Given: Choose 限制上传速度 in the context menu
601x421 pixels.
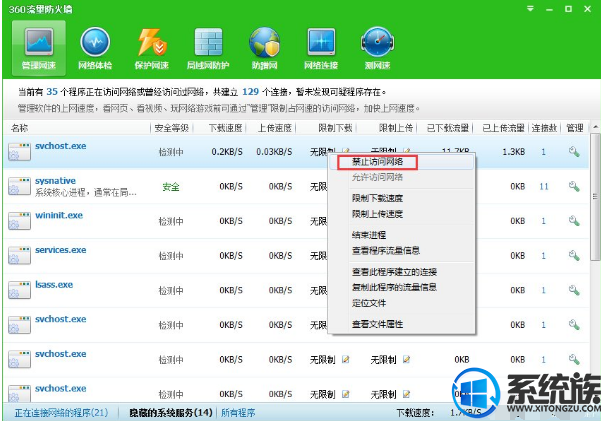Looking at the screenshot, I should 378,214.
